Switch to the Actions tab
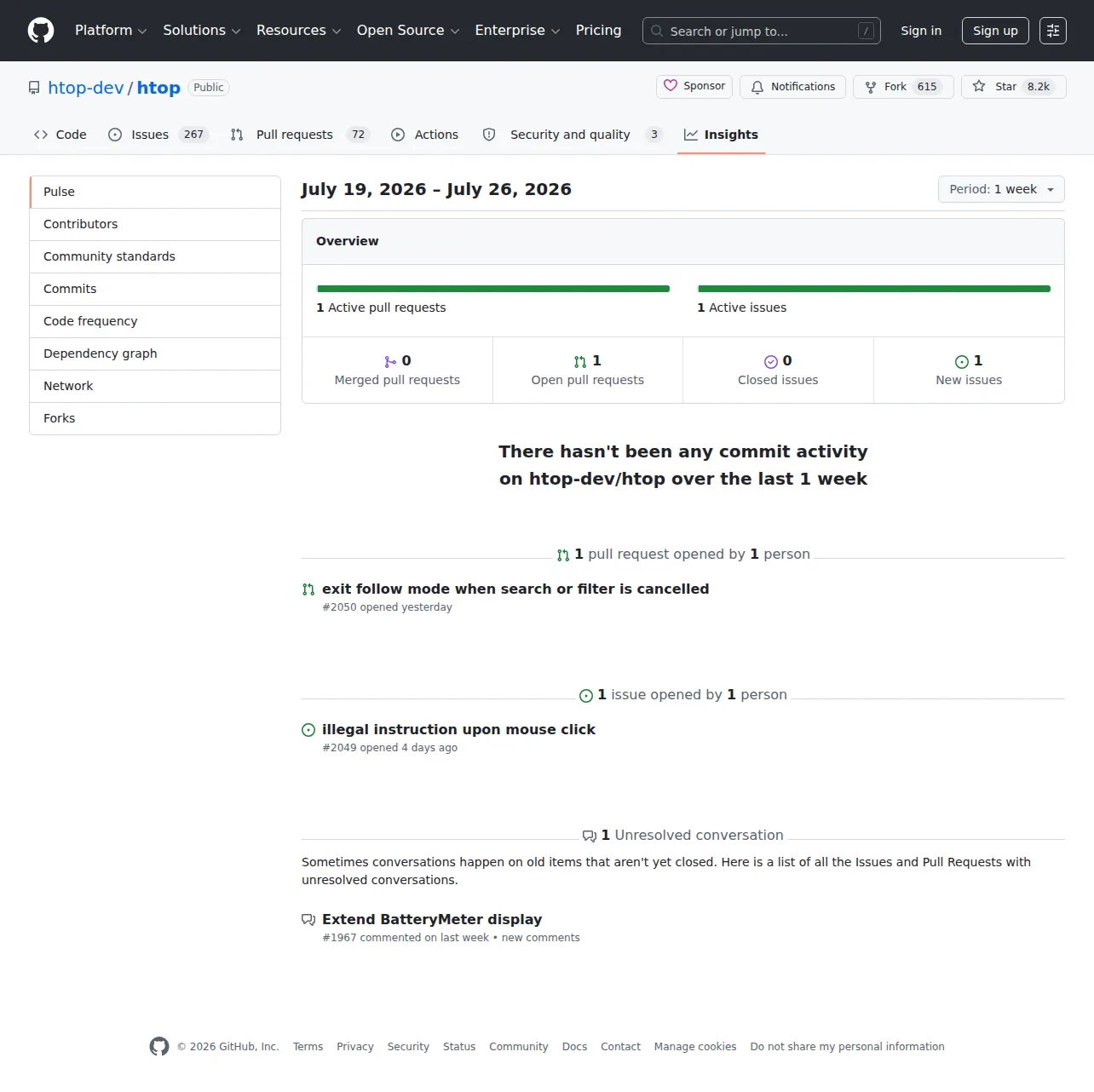This screenshot has width=1094, height=1092. point(424,135)
